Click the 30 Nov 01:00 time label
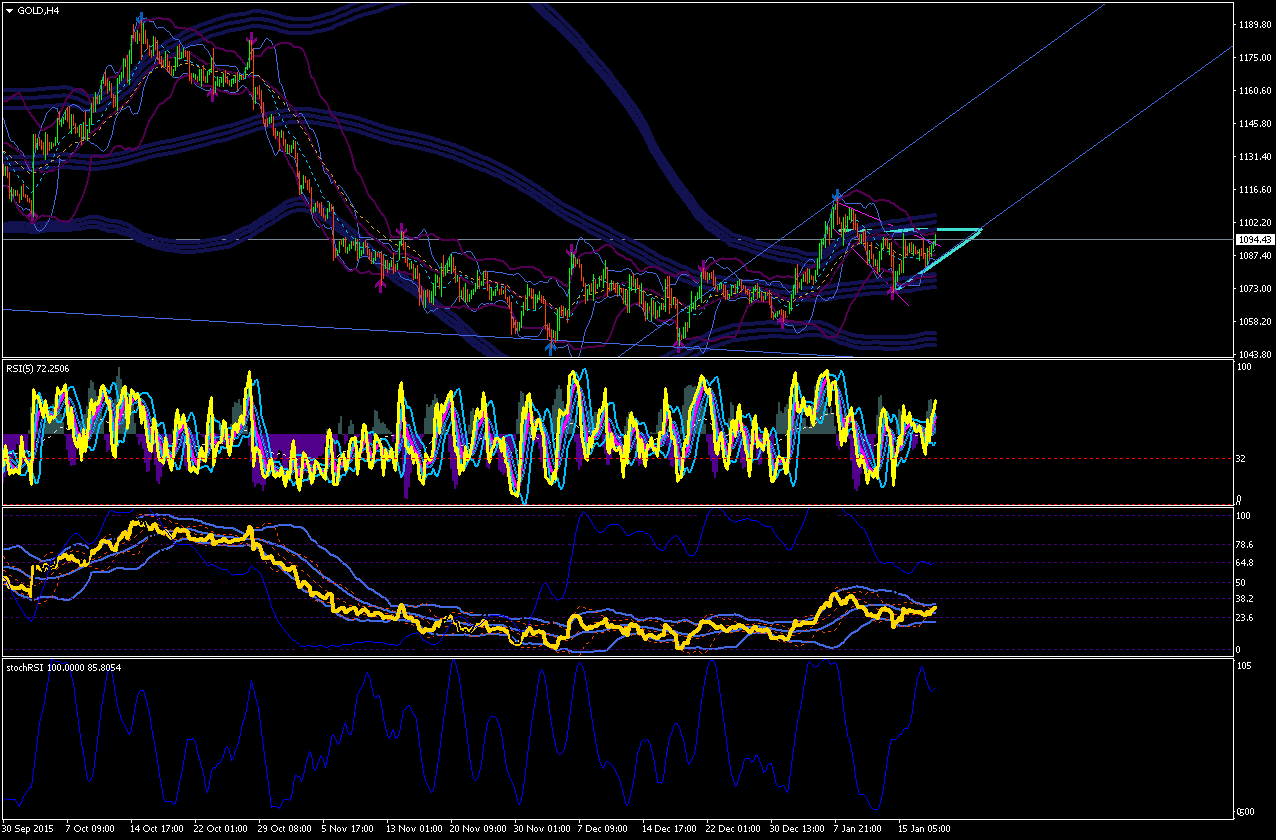 541,829
